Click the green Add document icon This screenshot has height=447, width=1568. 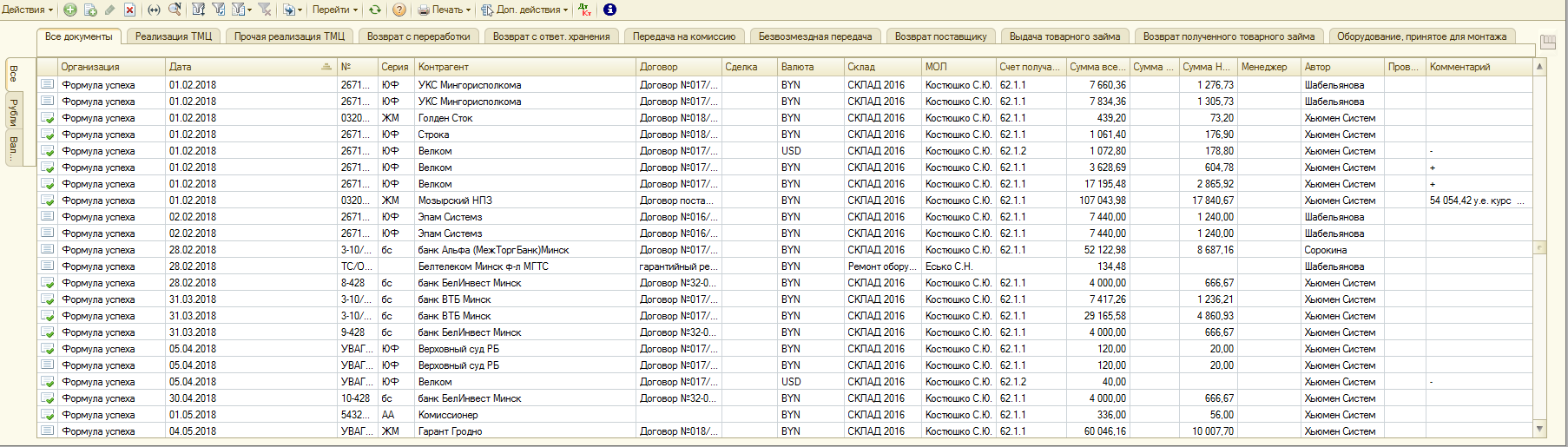point(70,10)
